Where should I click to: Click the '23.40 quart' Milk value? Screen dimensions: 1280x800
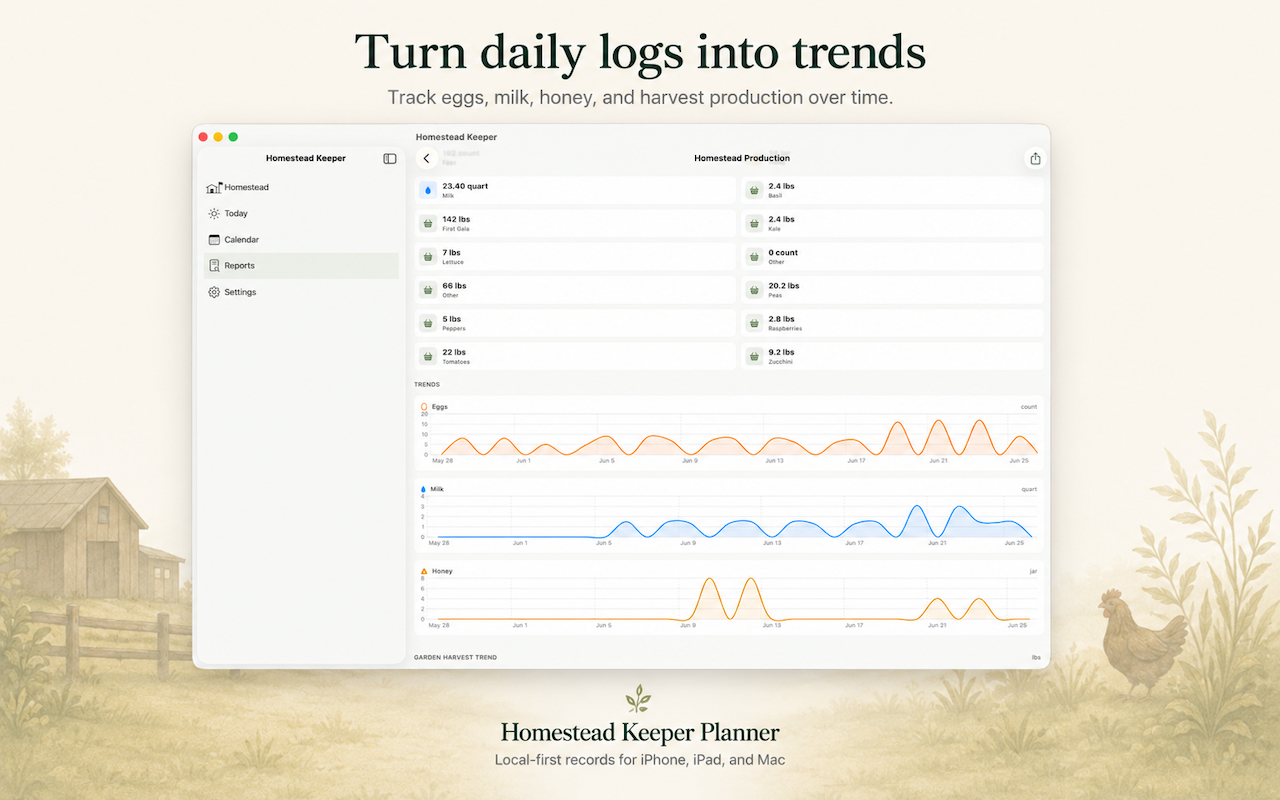tap(465, 186)
